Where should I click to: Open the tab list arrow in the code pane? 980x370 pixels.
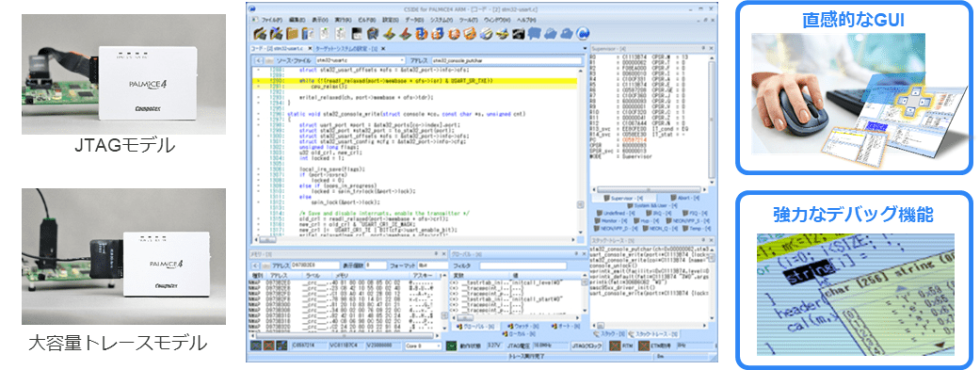coord(584,49)
